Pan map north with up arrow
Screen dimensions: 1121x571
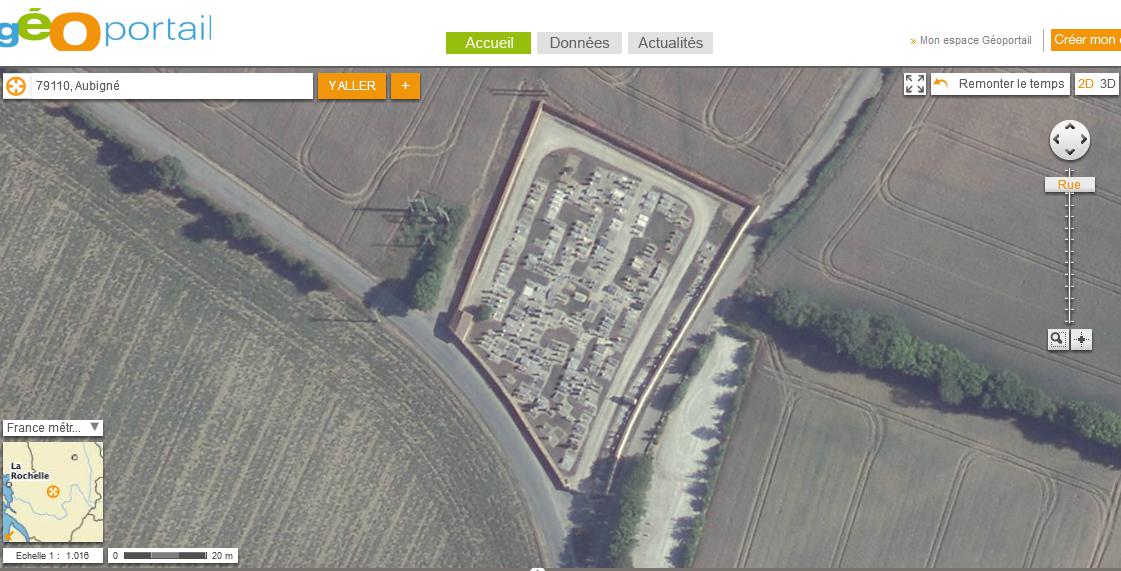click(1070, 127)
